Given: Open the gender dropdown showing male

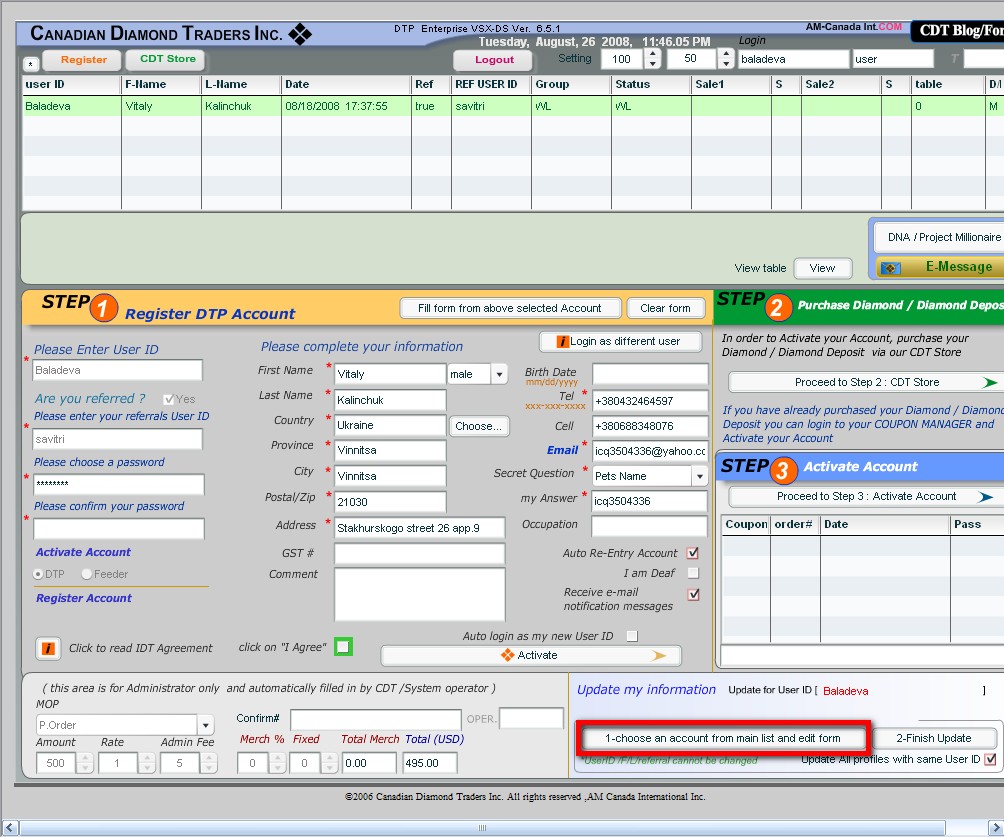Looking at the screenshot, I should pyautogui.click(x=499, y=374).
